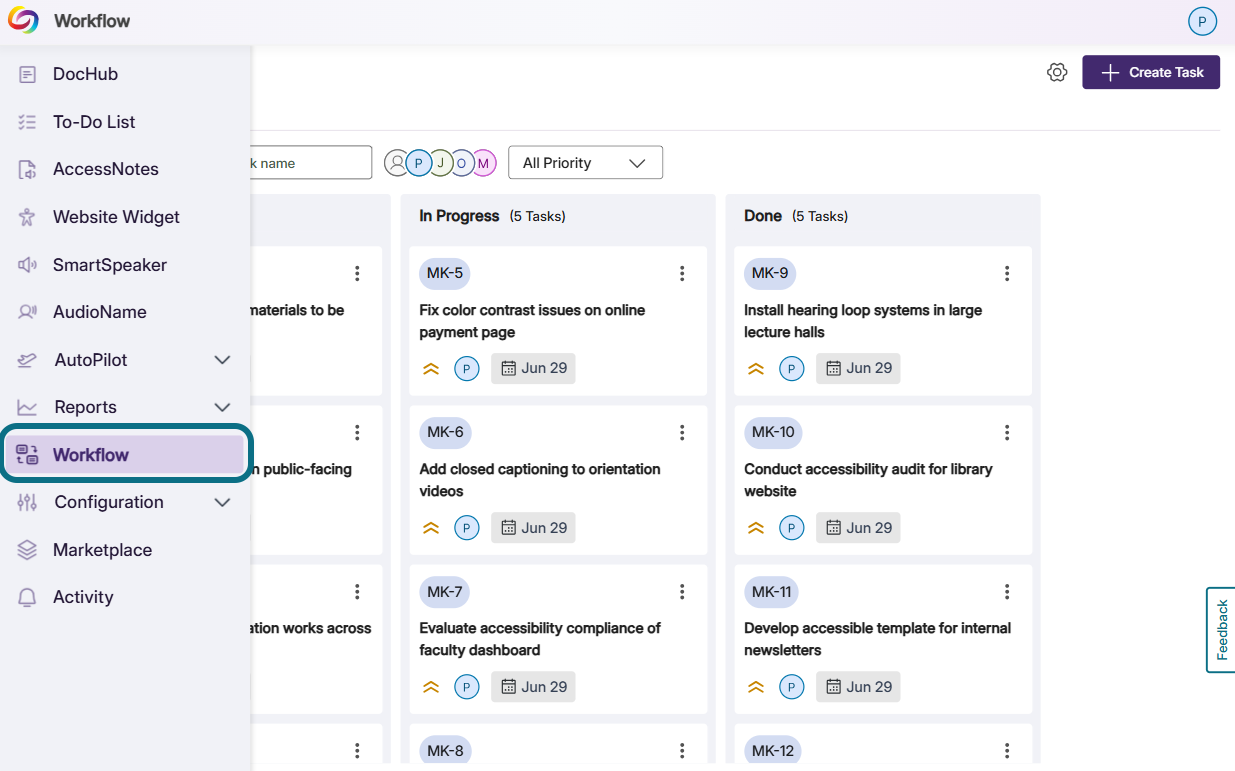The width and height of the screenshot is (1235, 771).
Task: Click the MK-10 task ID badge
Action: (x=773, y=432)
